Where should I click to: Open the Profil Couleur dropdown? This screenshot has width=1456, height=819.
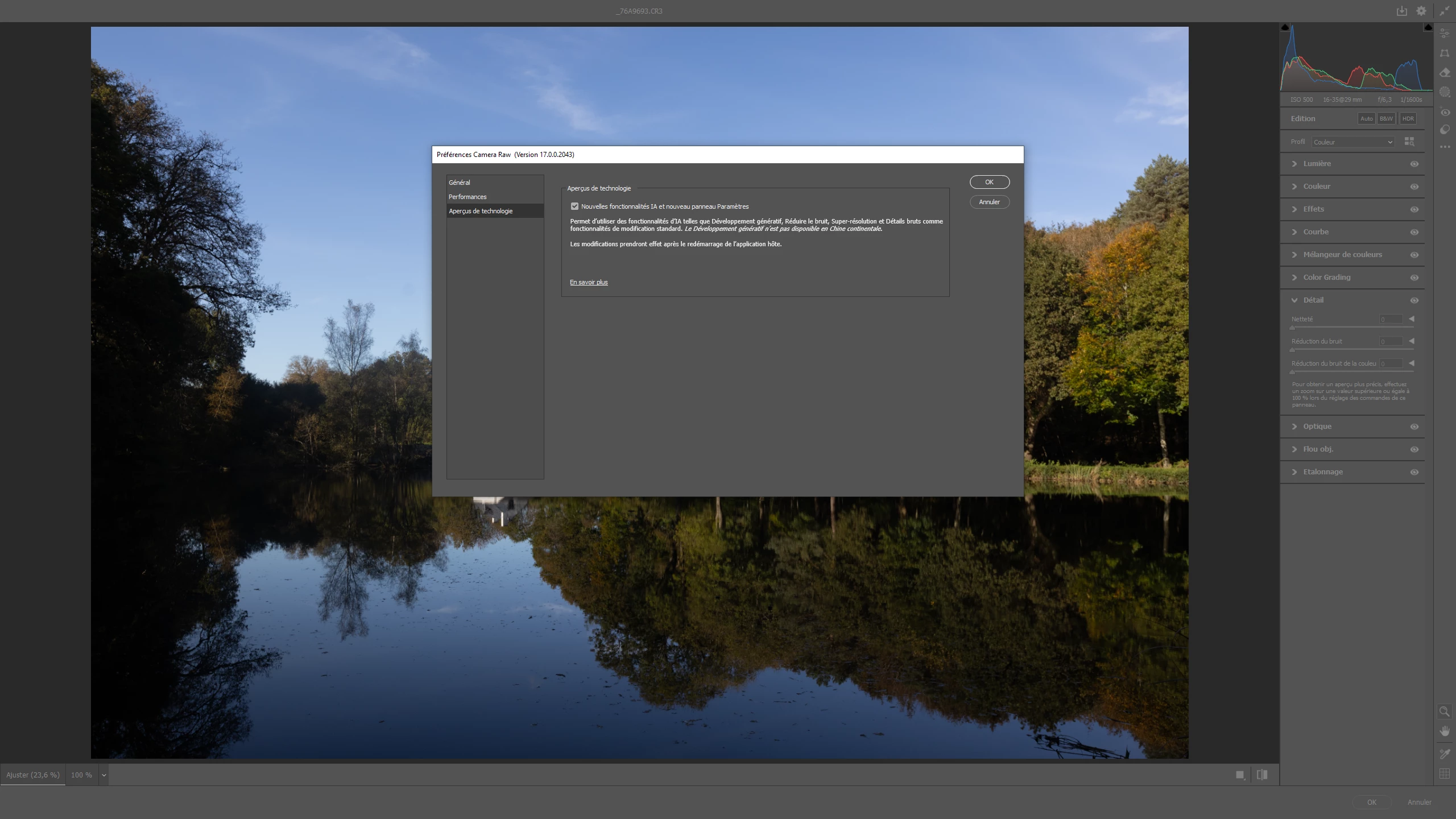click(1352, 142)
